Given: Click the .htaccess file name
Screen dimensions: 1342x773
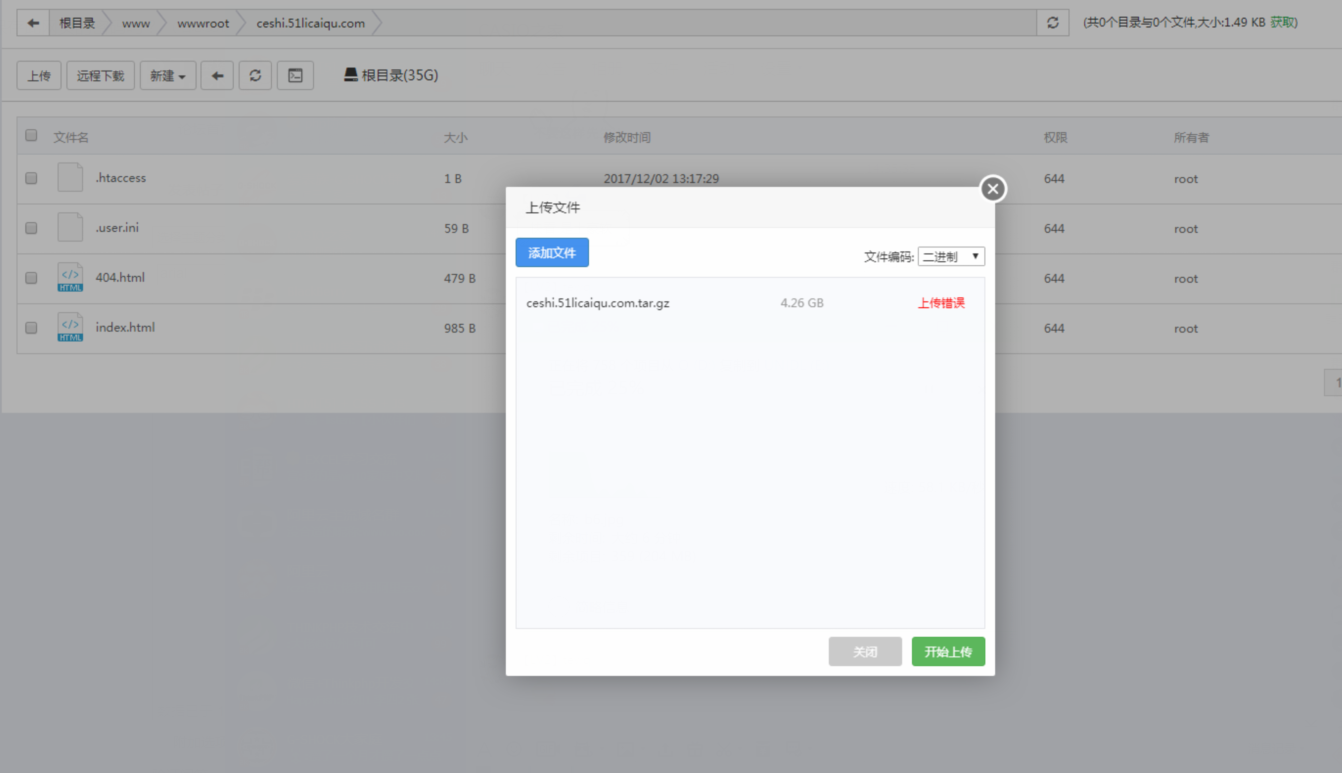Looking at the screenshot, I should [121, 178].
